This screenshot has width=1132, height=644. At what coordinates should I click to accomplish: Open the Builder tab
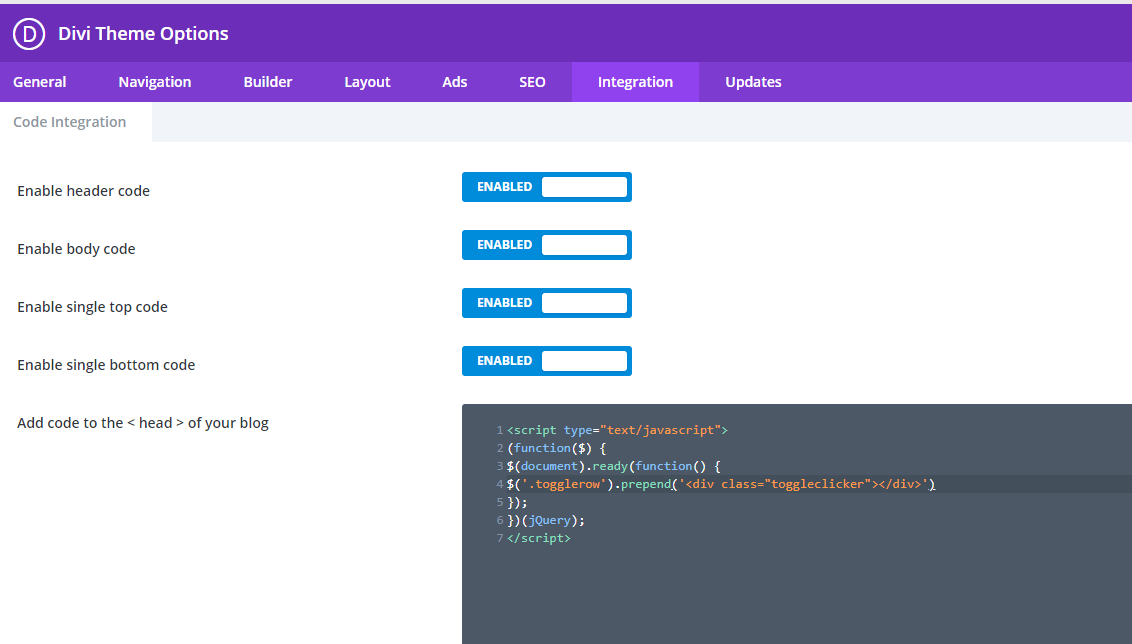click(268, 82)
